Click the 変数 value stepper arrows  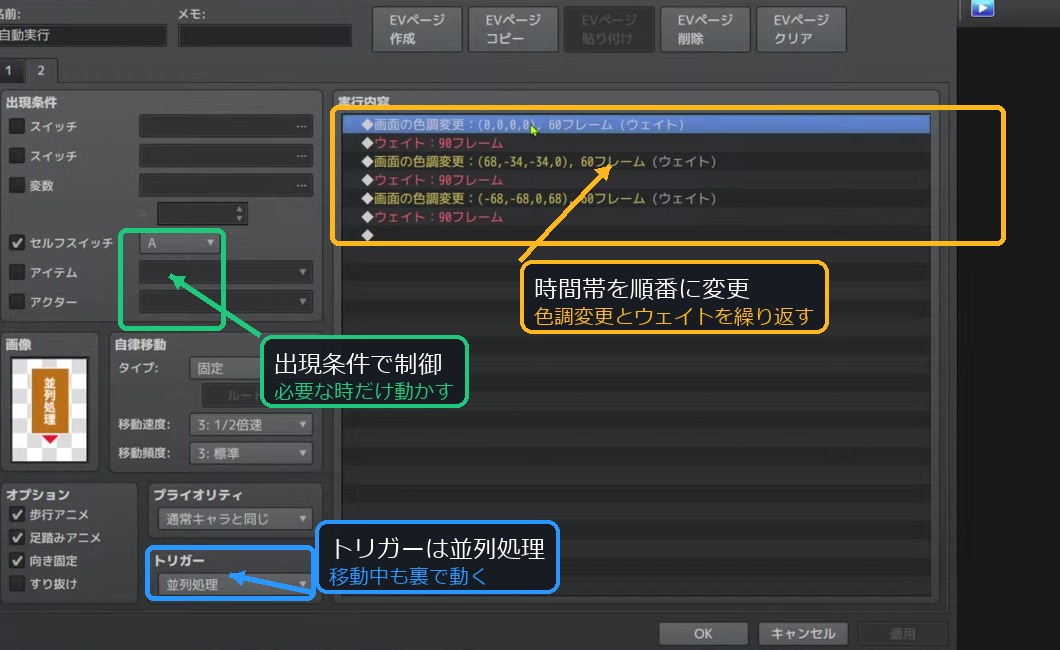(x=239, y=214)
